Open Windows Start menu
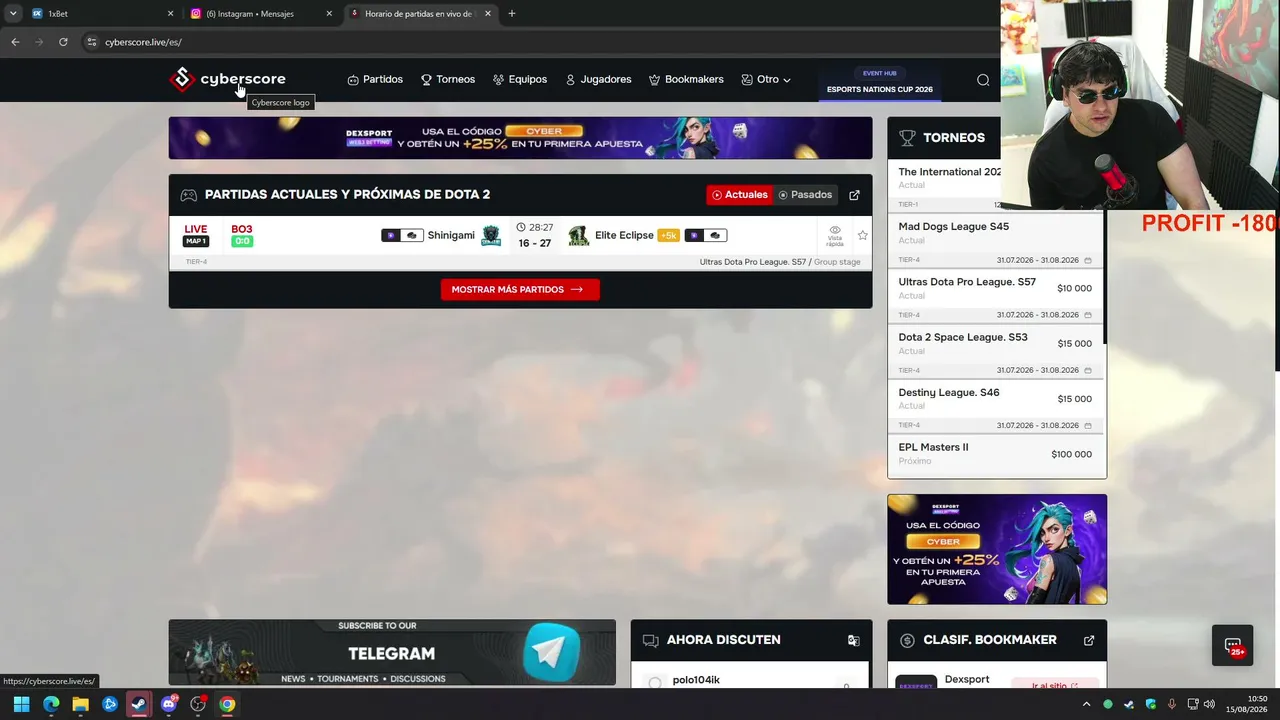Screen dimensions: 1280x720 tap(21, 704)
